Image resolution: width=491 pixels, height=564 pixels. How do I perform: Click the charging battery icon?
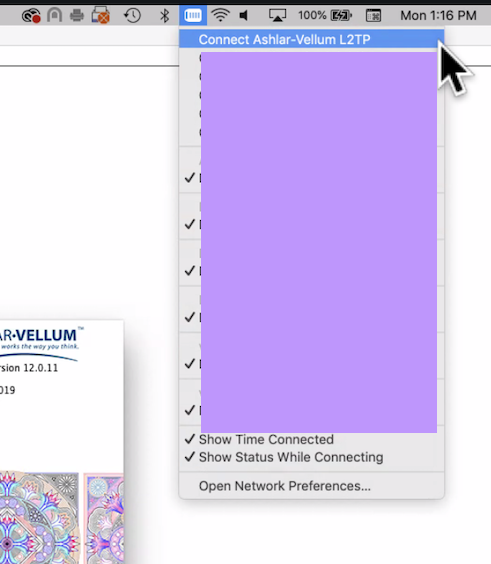click(x=341, y=15)
